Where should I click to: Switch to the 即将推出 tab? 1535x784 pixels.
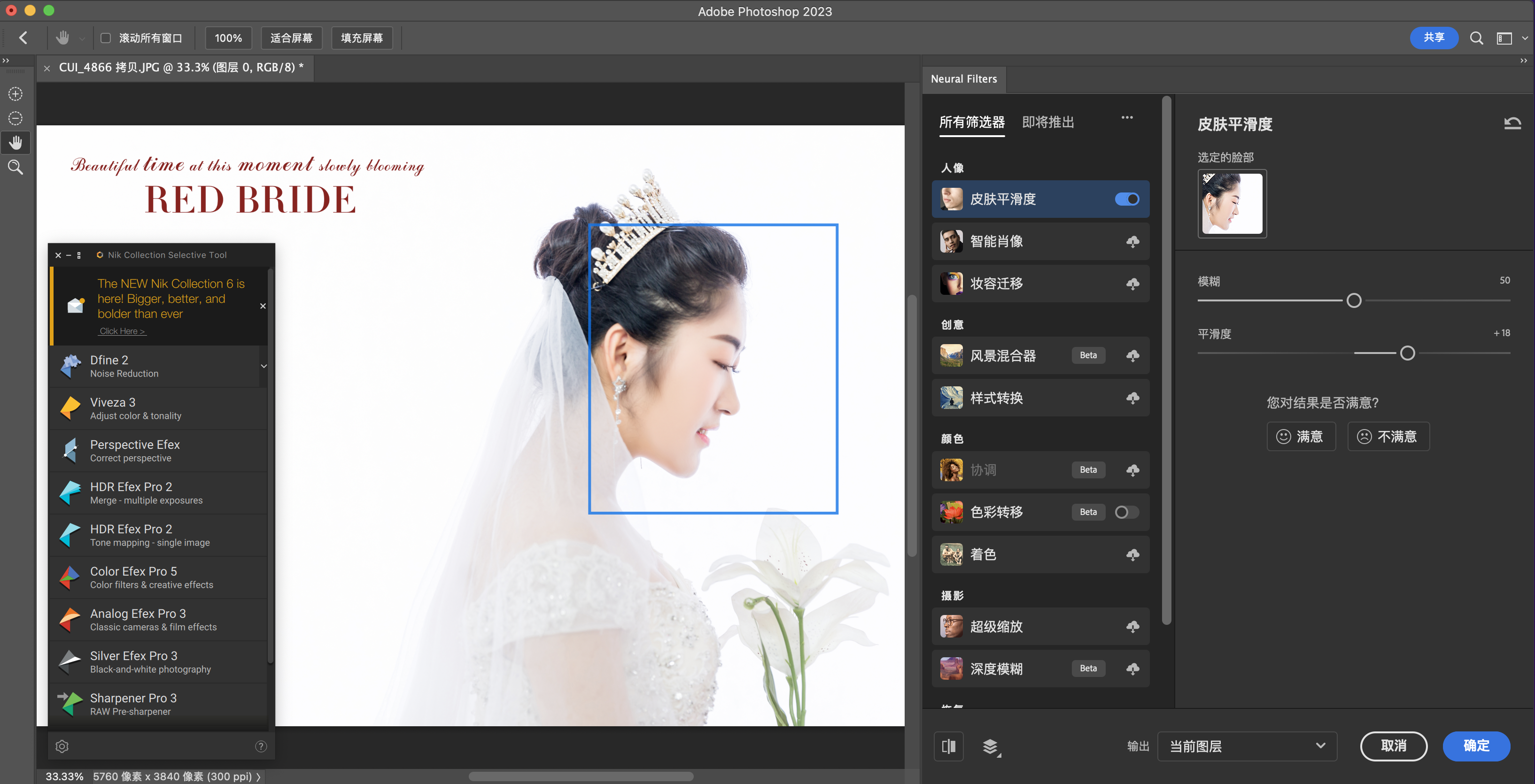pyautogui.click(x=1047, y=122)
